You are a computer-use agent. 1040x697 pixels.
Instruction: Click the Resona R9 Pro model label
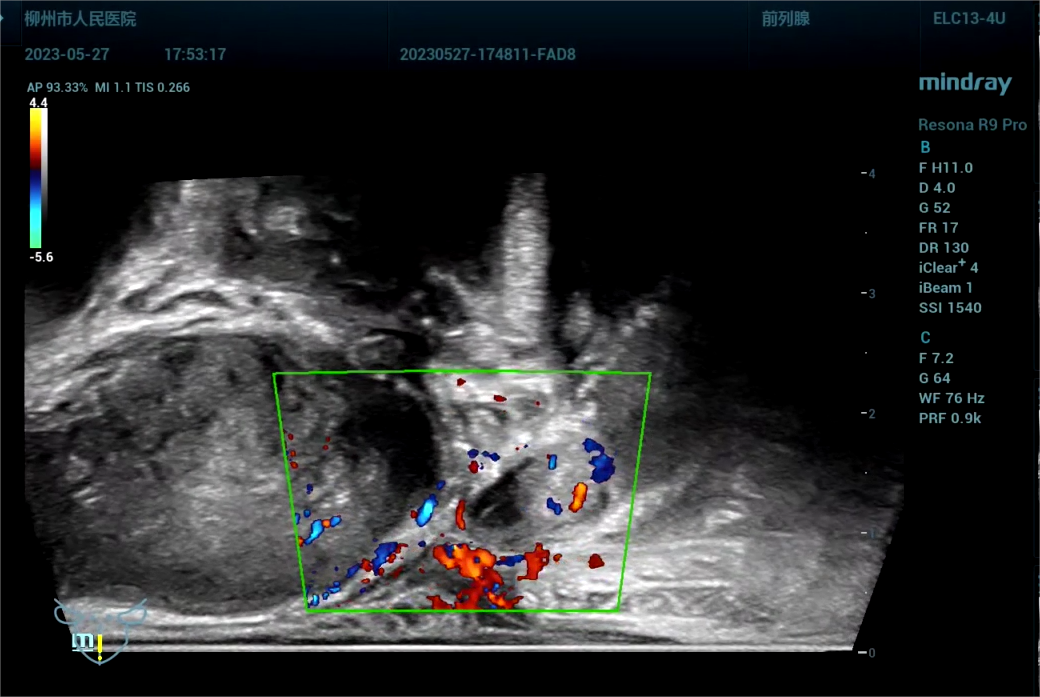tap(972, 125)
